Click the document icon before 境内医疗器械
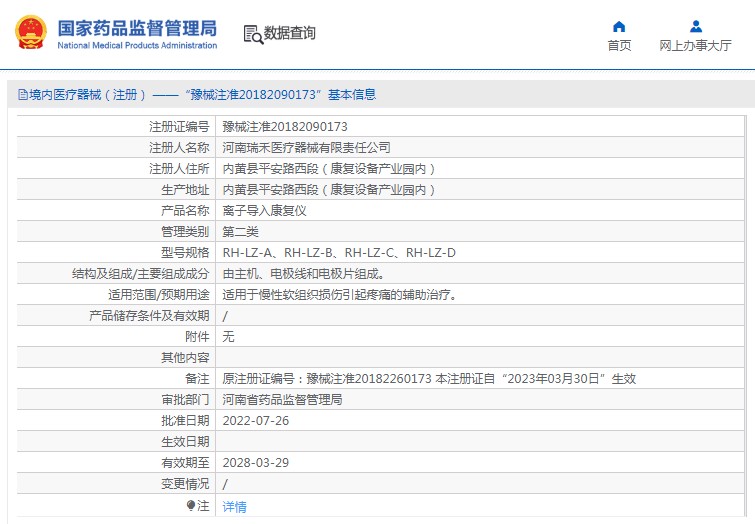This screenshot has width=755, height=524. [23, 94]
